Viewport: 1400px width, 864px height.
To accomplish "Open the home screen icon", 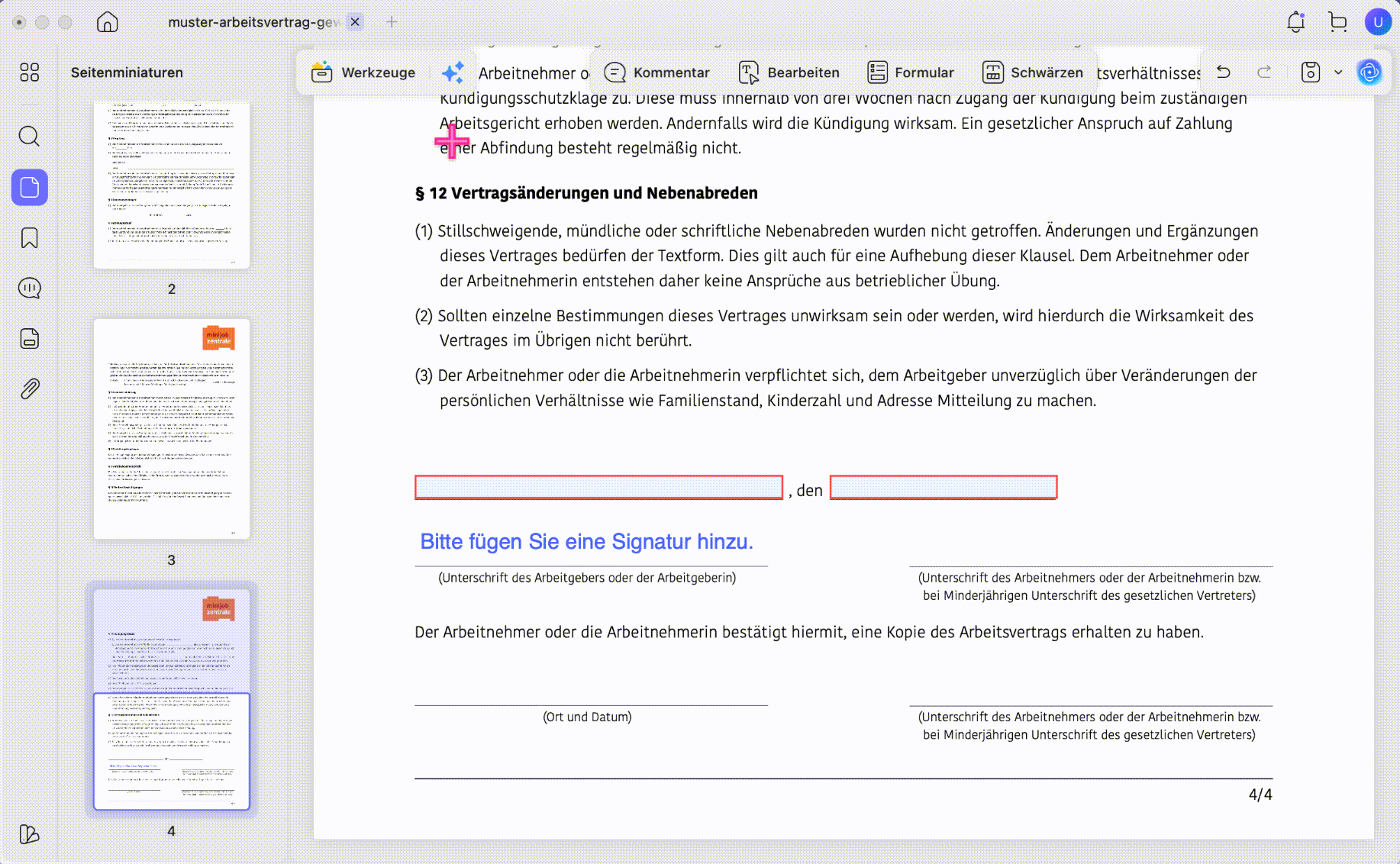I will pyautogui.click(x=108, y=22).
